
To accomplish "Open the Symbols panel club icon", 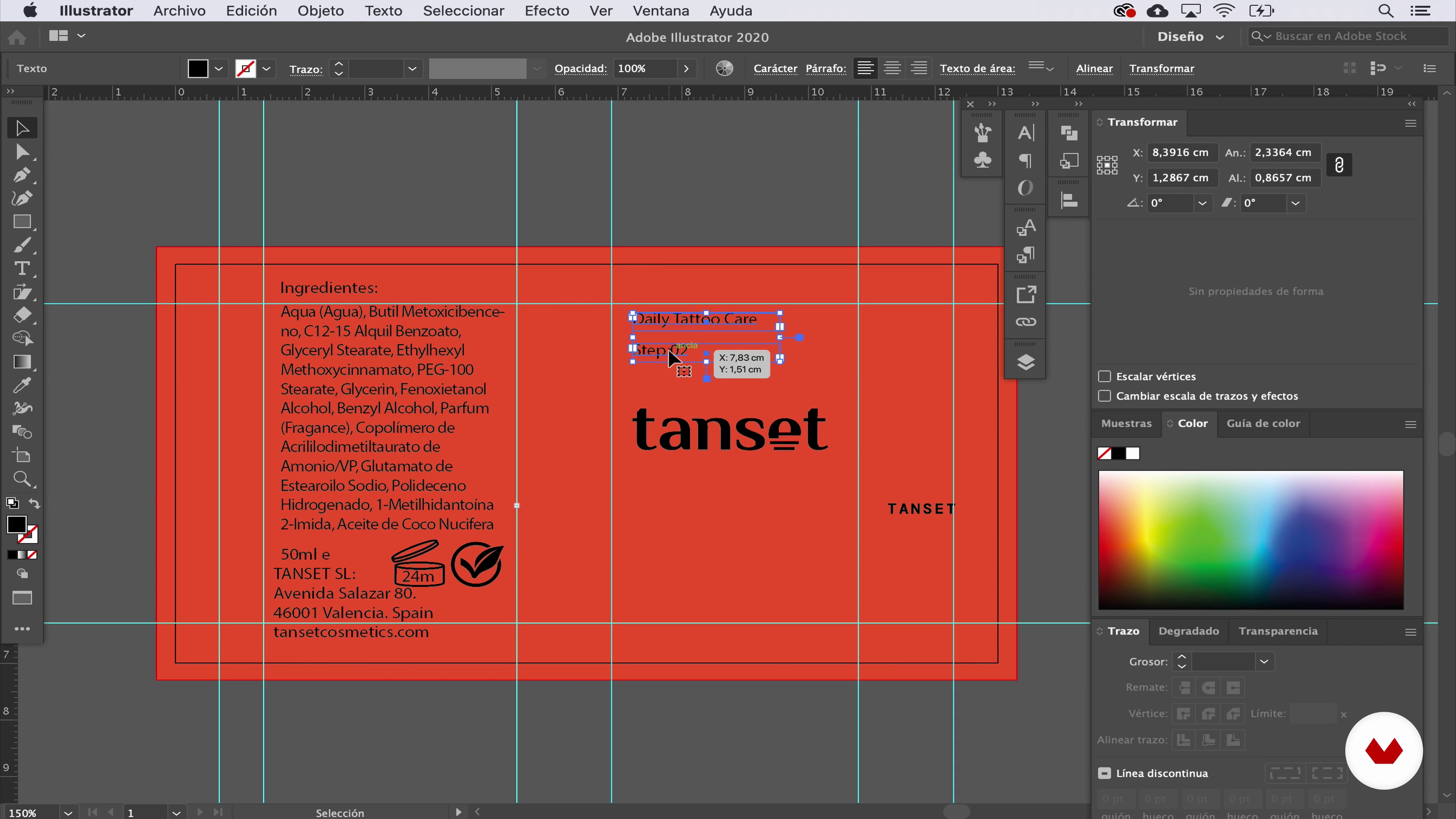I will pyautogui.click(x=982, y=160).
